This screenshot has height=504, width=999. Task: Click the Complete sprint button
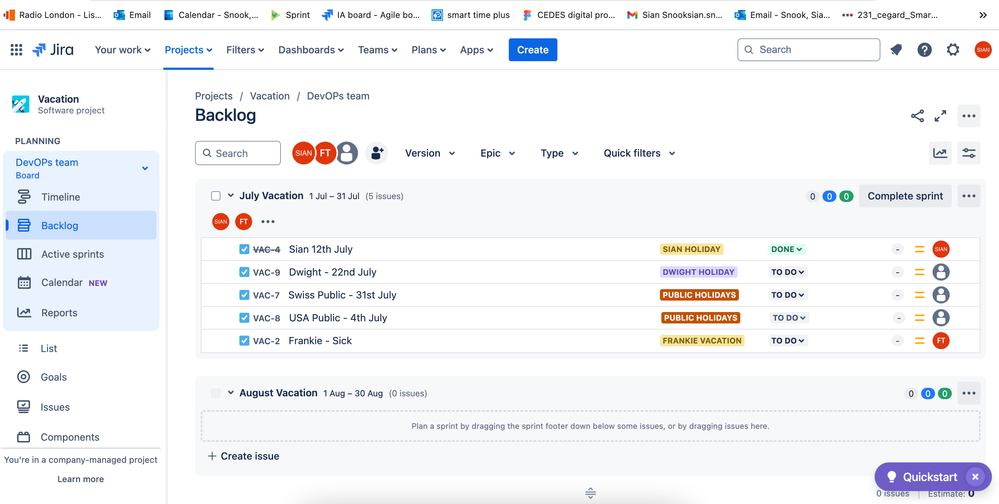(x=905, y=196)
